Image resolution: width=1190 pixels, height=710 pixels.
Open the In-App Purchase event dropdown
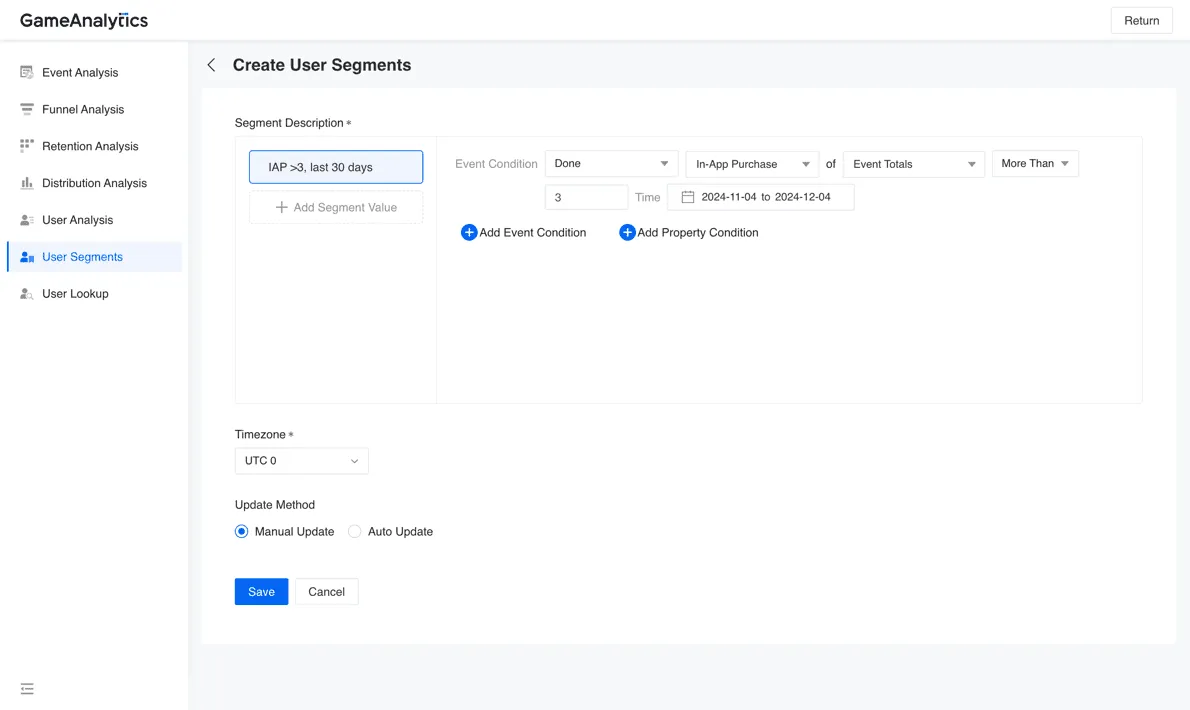[x=752, y=164]
